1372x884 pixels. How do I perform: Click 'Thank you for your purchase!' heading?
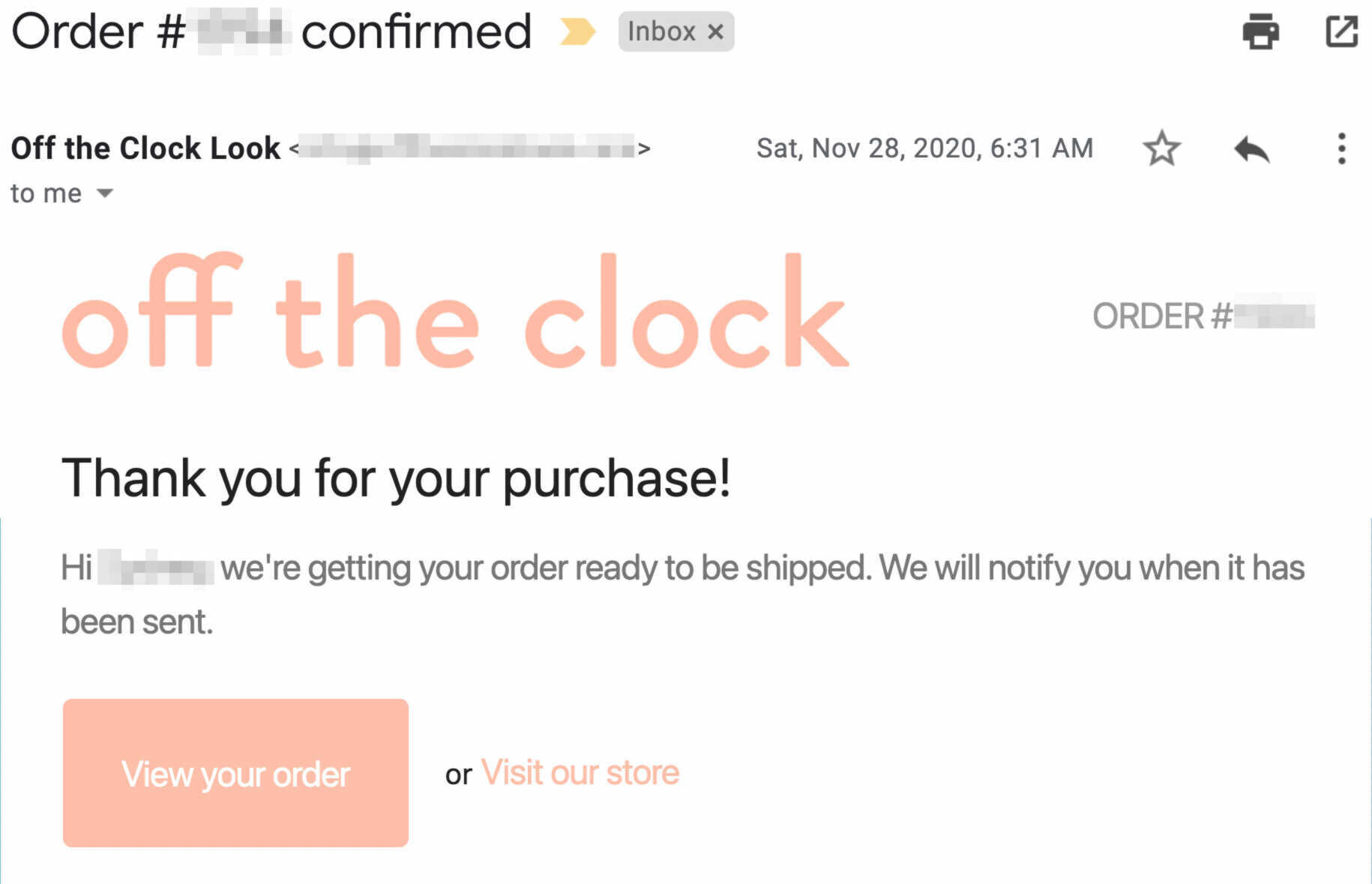click(397, 476)
